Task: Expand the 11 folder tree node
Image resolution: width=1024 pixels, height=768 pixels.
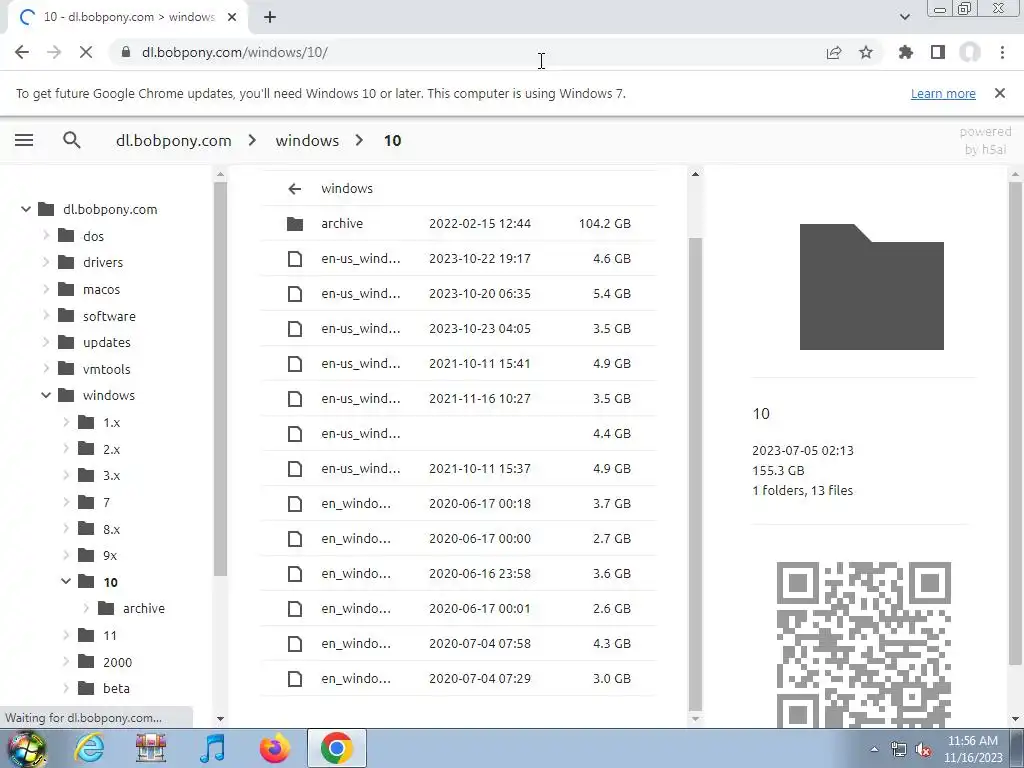Action: coord(66,635)
